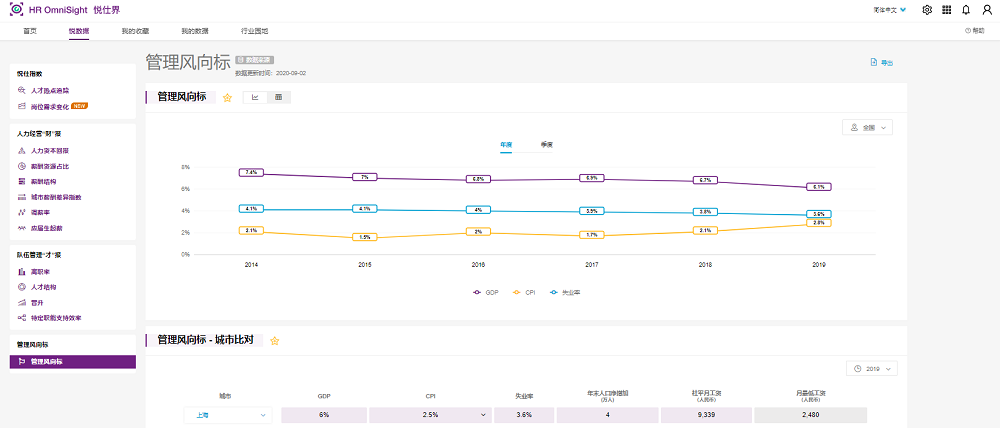Favorite the 管理风向标 chart with star
Image resolution: width=1000 pixels, height=428 pixels.
pos(227,98)
